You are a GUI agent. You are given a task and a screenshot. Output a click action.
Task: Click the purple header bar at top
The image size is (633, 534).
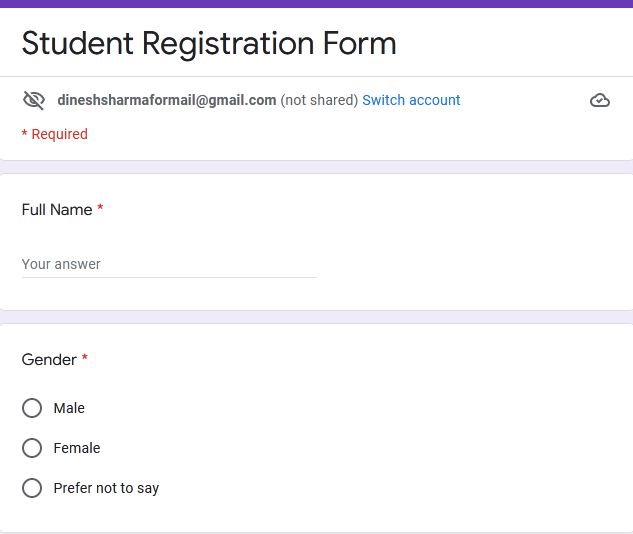316,4
